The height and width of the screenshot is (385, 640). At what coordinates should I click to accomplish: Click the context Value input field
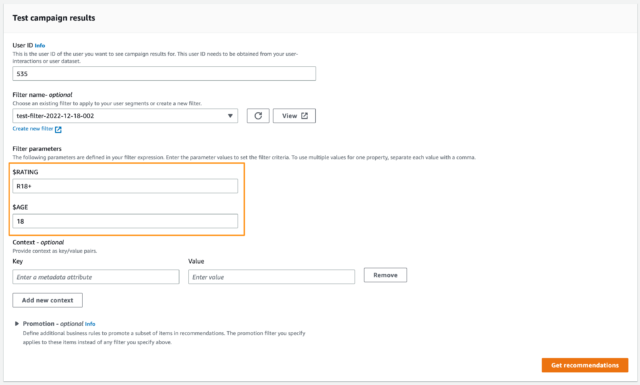pyautogui.click(x=271, y=277)
